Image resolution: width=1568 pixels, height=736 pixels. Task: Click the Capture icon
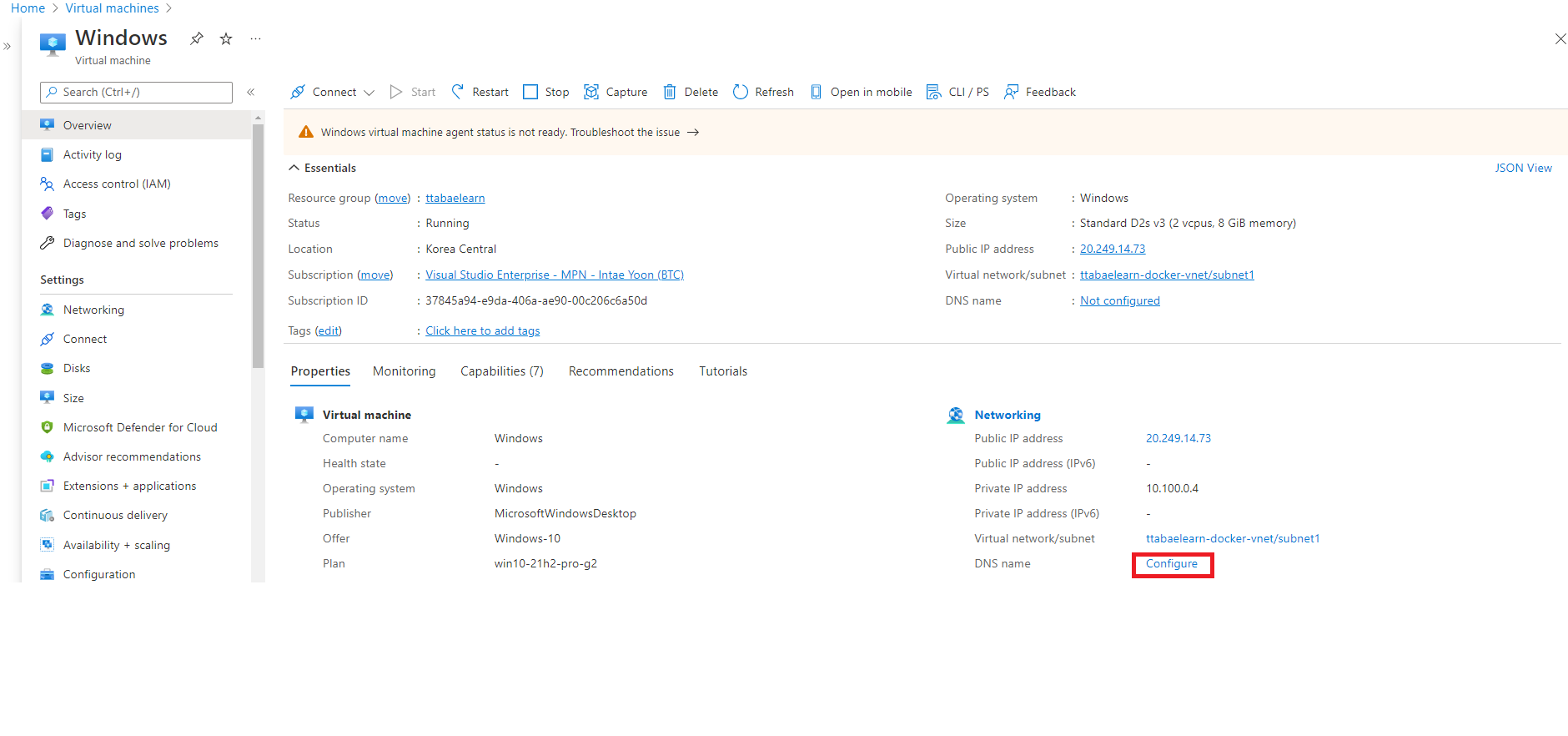coord(591,92)
